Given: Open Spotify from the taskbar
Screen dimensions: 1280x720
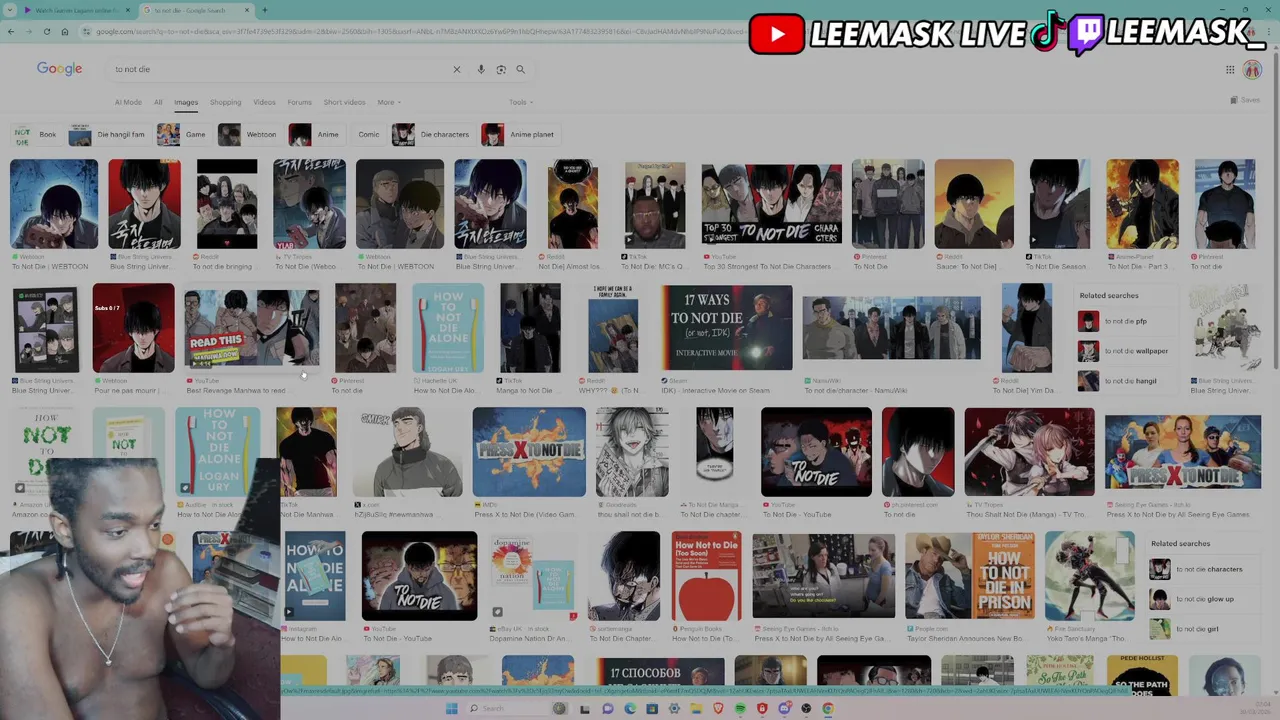Looking at the screenshot, I should click(740, 709).
